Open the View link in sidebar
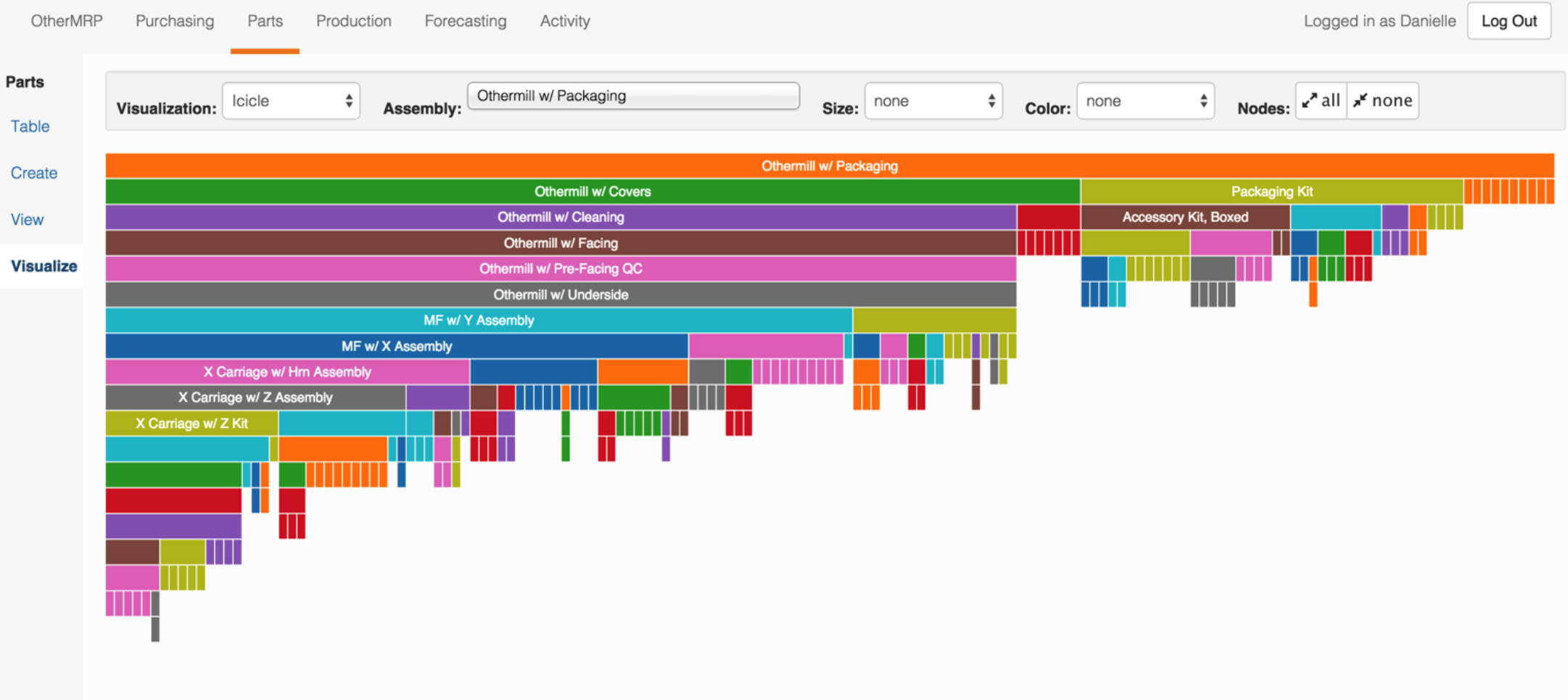The width and height of the screenshot is (1568, 700). pyautogui.click(x=27, y=219)
